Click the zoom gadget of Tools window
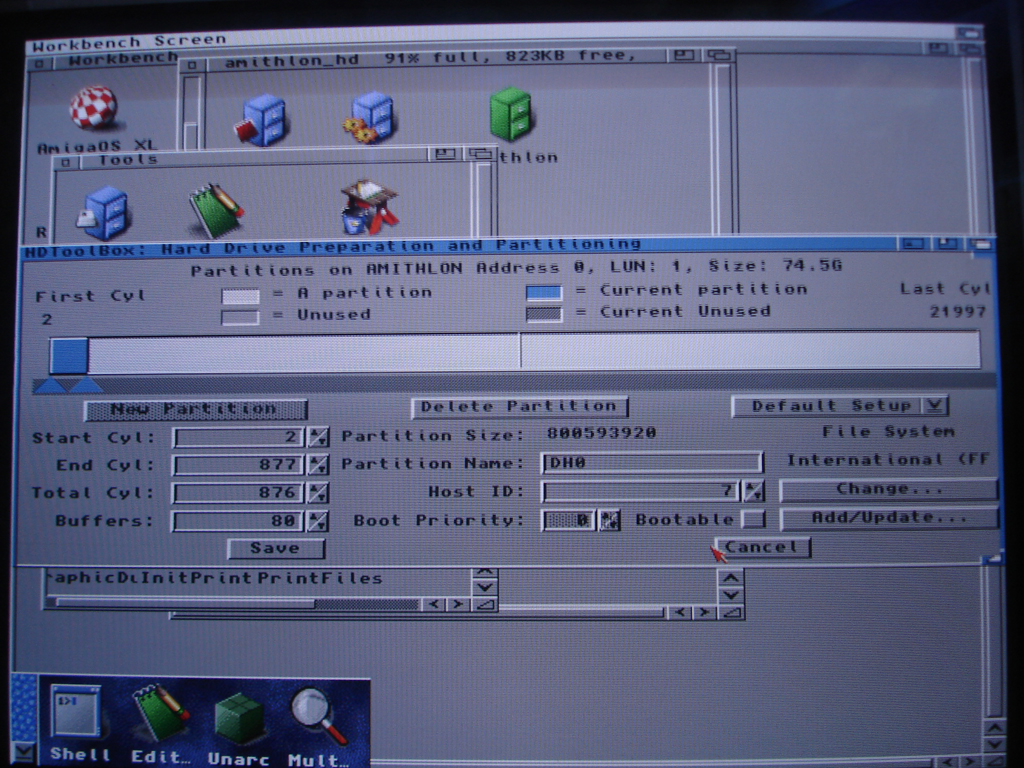 click(445, 154)
